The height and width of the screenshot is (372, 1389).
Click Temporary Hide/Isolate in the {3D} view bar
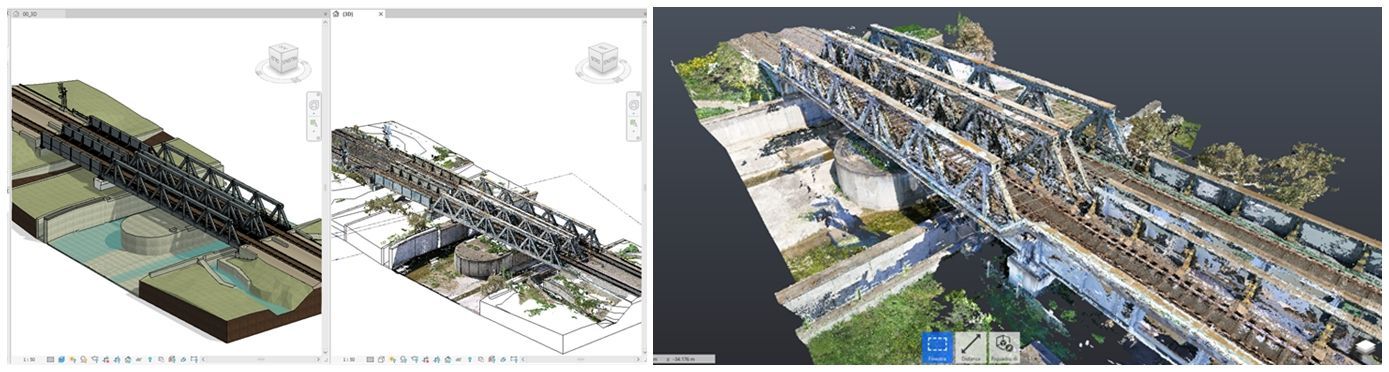pos(458,359)
